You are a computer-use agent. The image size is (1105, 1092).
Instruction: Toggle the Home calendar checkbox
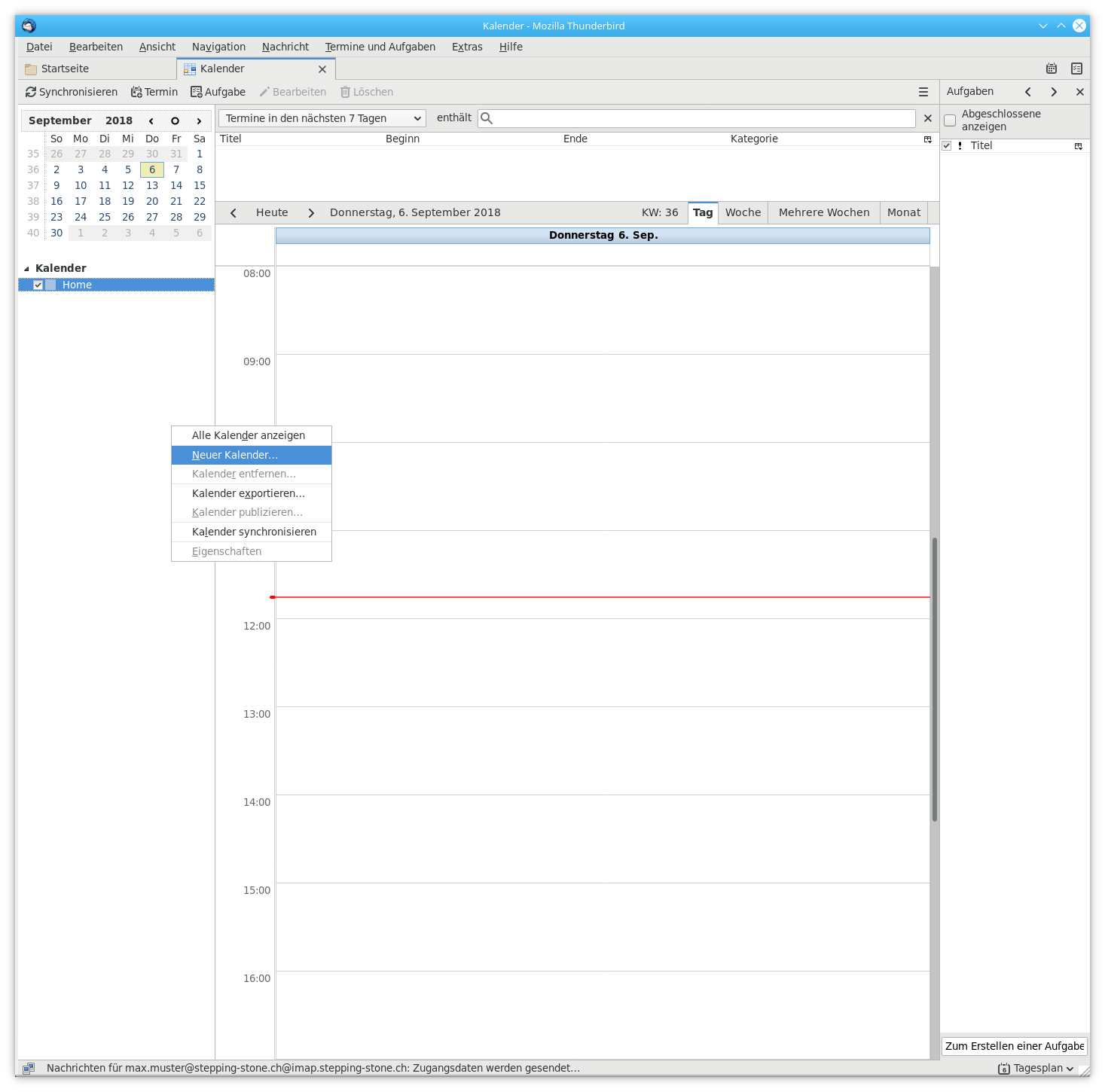tap(38, 285)
